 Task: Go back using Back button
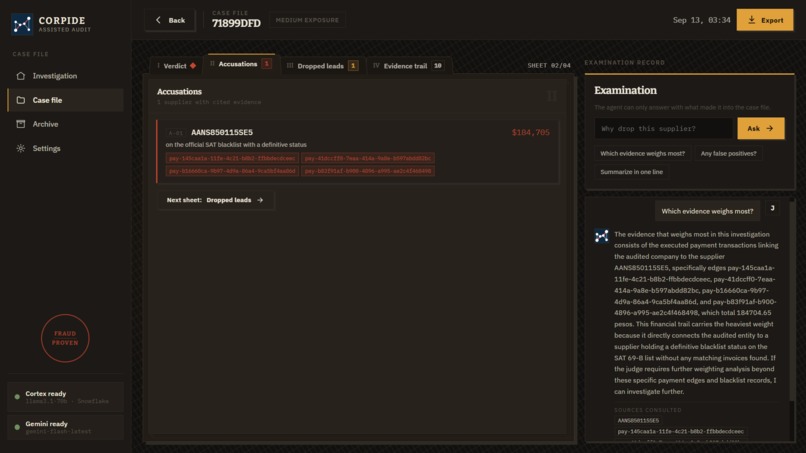pyautogui.click(x=170, y=20)
